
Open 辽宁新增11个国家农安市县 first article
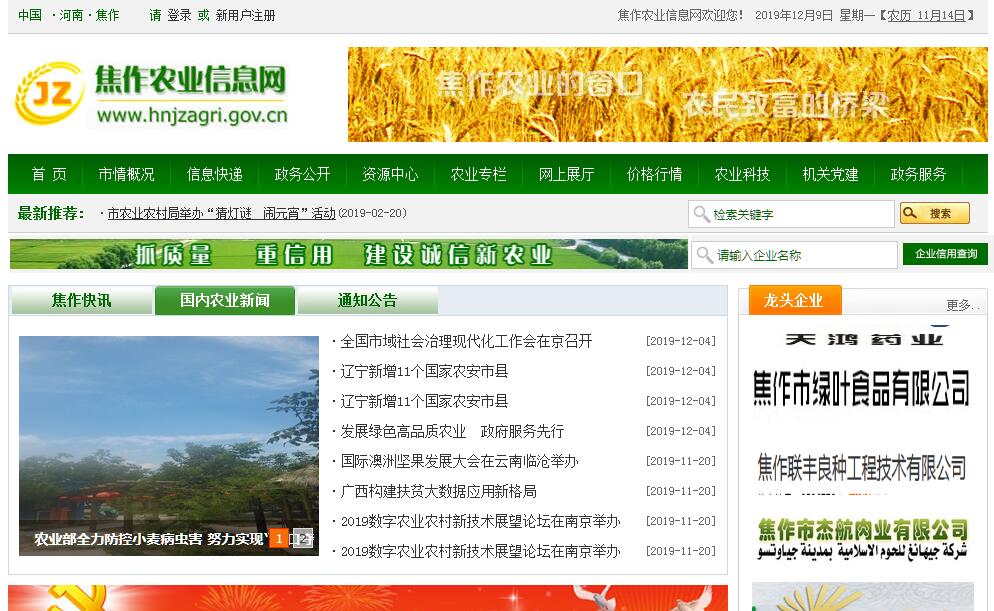pyautogui.click(x=424, y=371)
